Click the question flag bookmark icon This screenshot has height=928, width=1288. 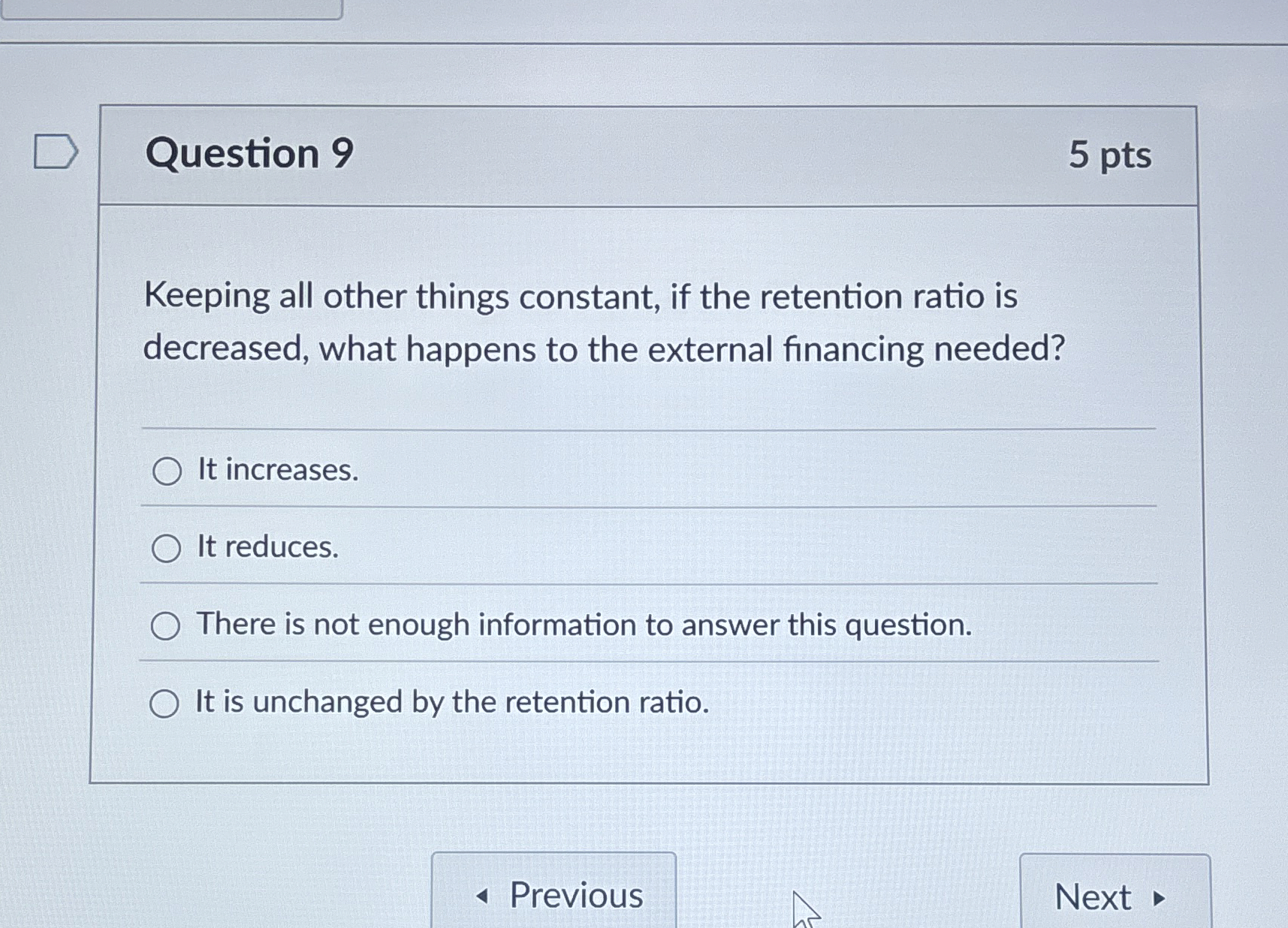55,151
